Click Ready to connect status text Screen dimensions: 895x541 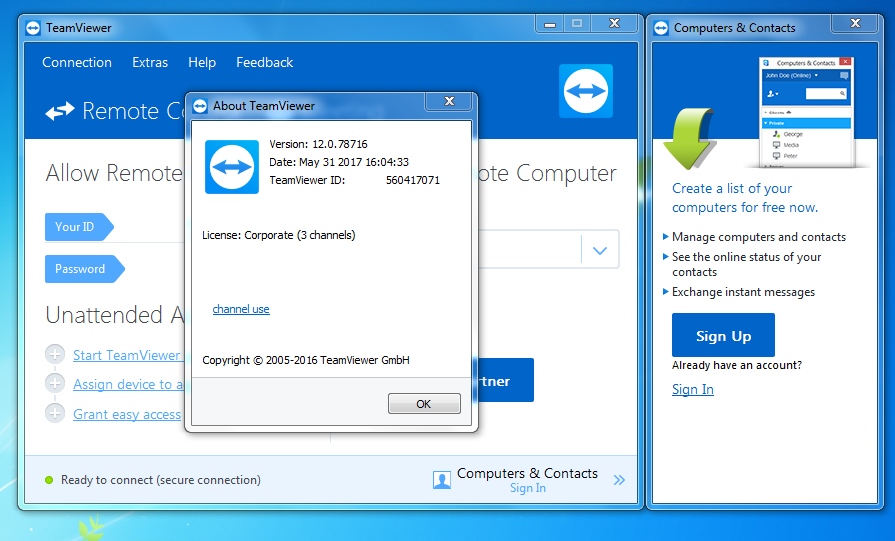pyautogui.click(x=161, y=480)
